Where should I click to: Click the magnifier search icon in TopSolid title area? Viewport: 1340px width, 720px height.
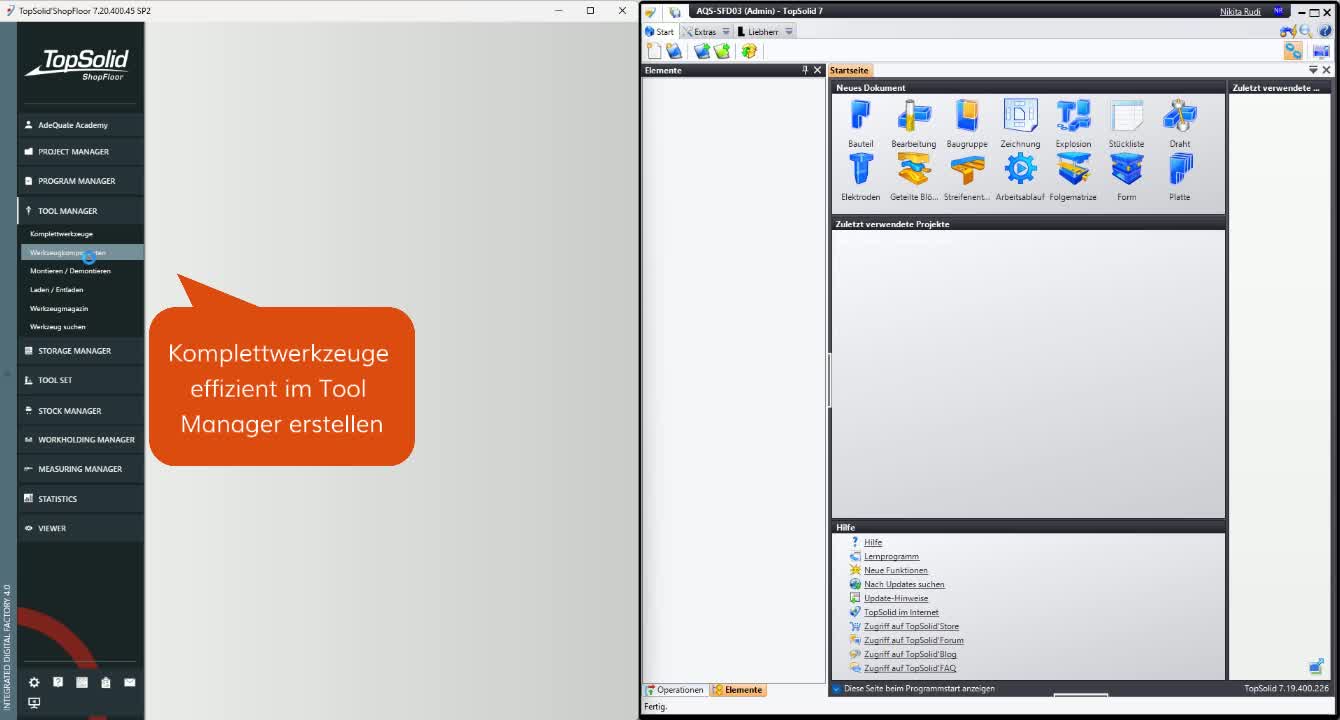click(x=1306, y=31)
